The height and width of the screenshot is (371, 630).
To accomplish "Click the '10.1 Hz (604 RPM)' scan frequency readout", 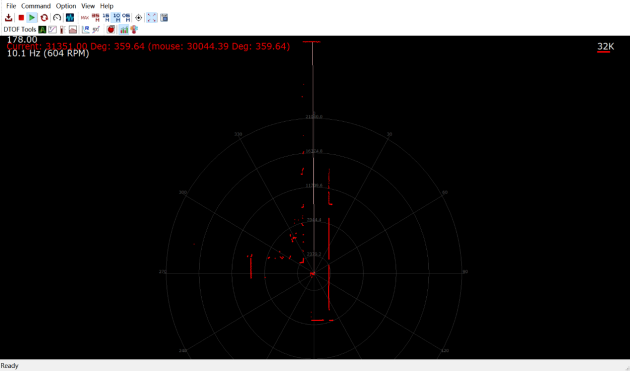I will [x=48, y=53].
